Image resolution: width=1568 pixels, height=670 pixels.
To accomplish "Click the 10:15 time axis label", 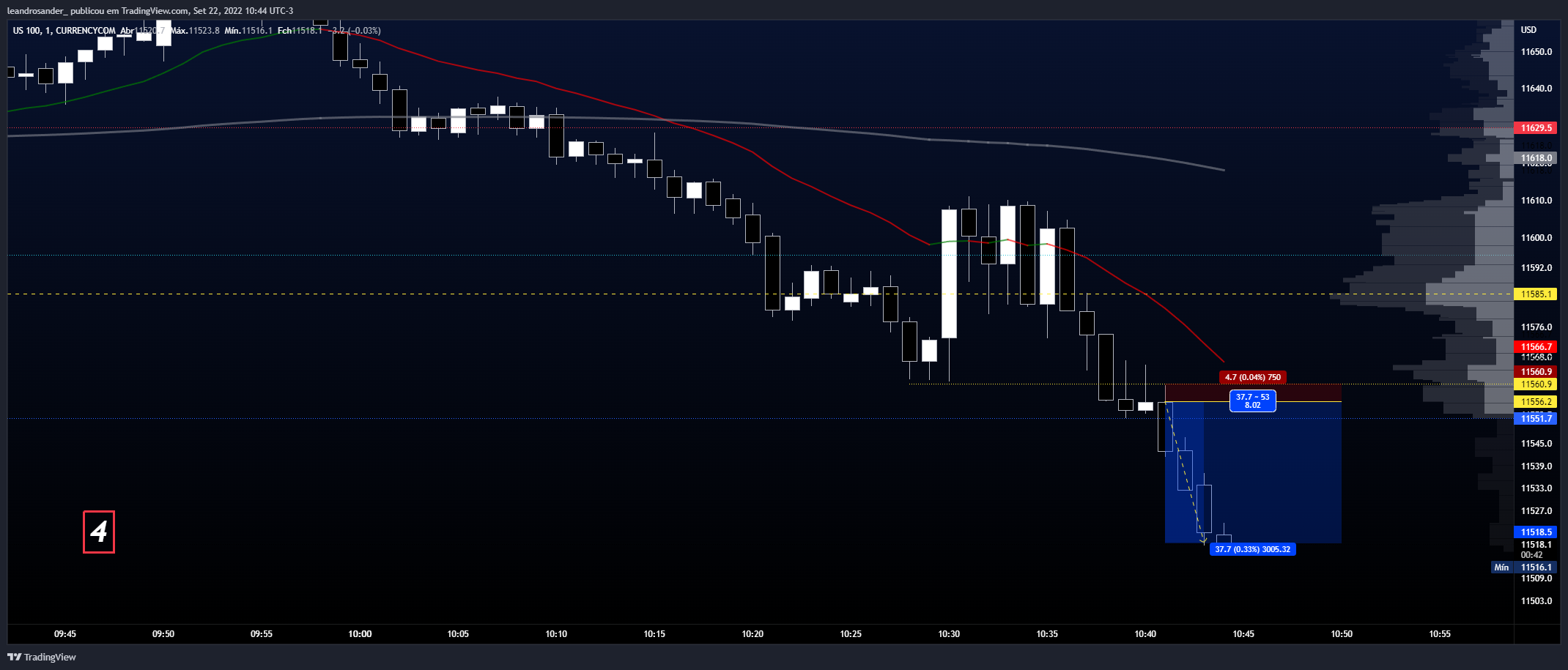I will click(x=654, y=634).
